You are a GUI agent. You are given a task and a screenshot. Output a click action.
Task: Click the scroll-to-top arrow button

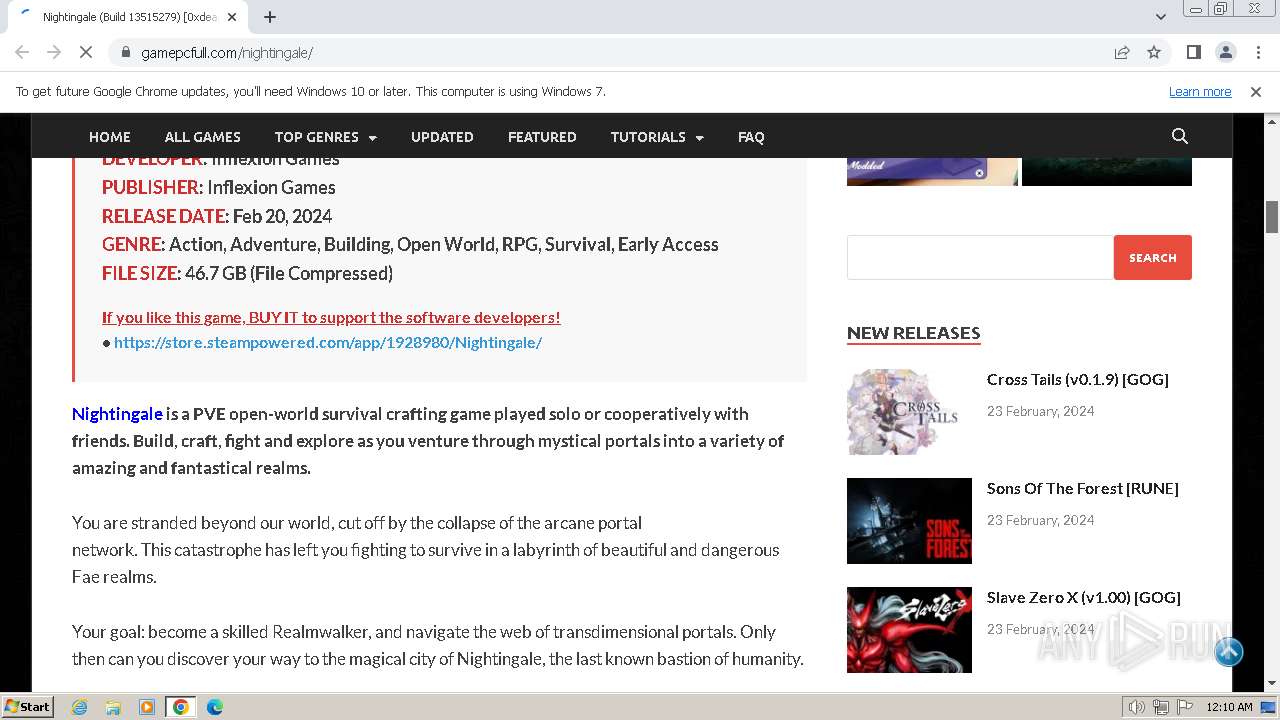pyautogui.click(x=1229, y=652)
